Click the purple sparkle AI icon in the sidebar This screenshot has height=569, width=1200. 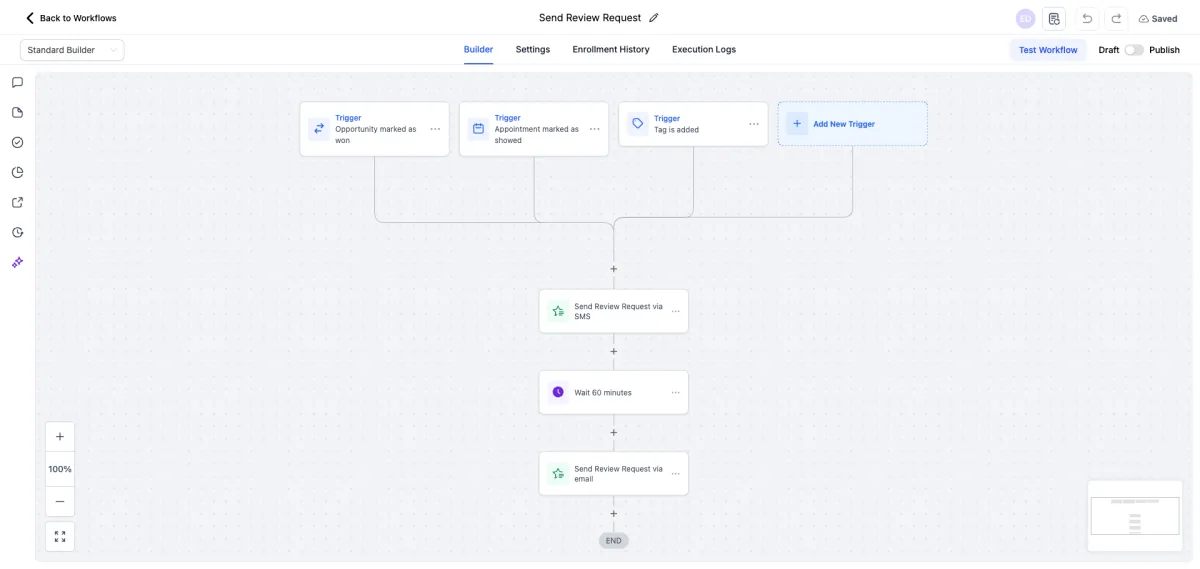(x=17, y=262)
